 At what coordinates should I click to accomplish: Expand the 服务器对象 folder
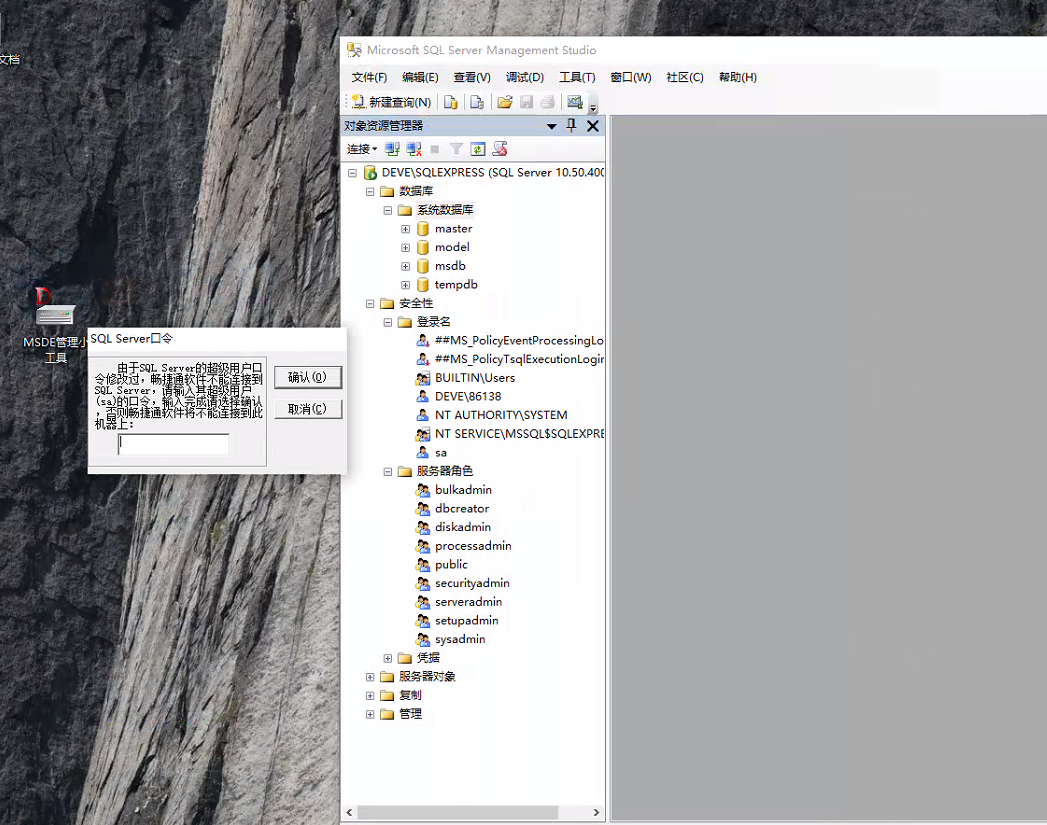click(370, 677)
